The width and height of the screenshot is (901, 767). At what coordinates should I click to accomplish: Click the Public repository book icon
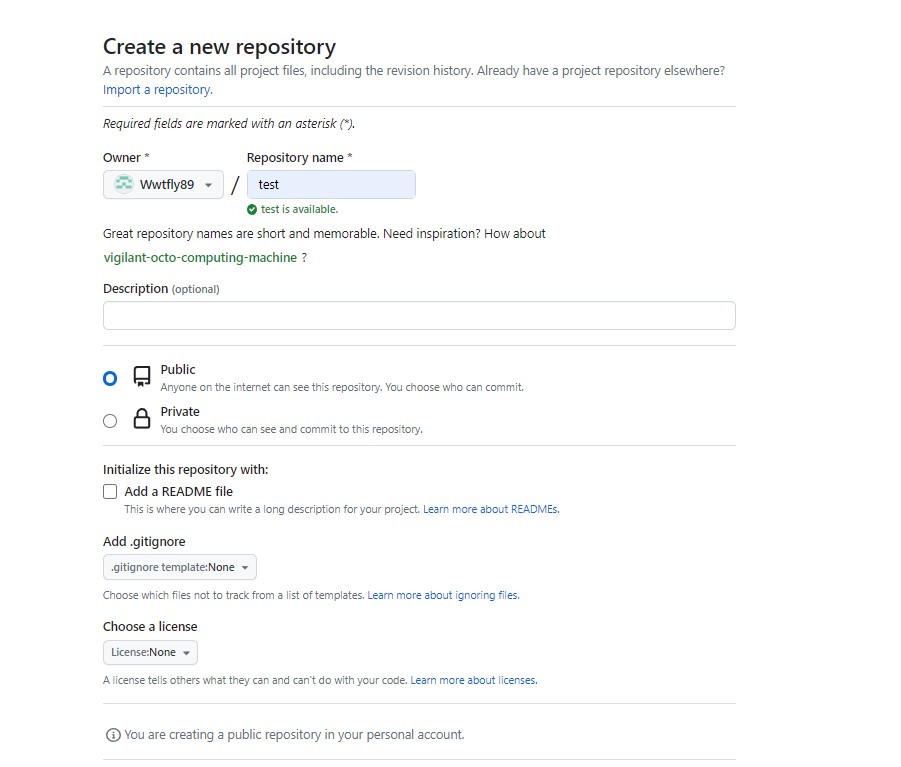click(x=141, y=377)
